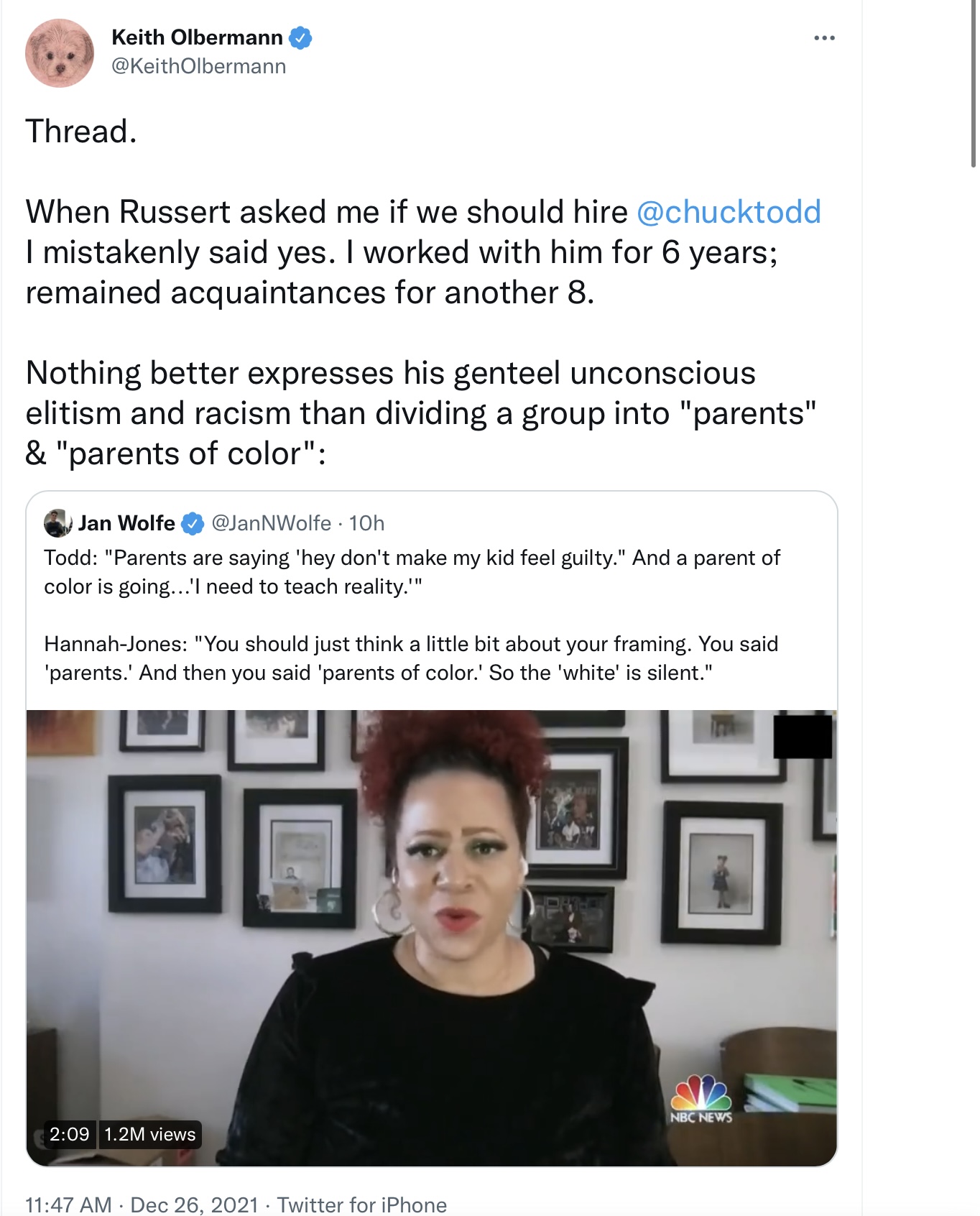The height and width of the screenshot is (1216, 980).
Task: Click the Jan Wolfe display name
Action: (x=126, y=523)
